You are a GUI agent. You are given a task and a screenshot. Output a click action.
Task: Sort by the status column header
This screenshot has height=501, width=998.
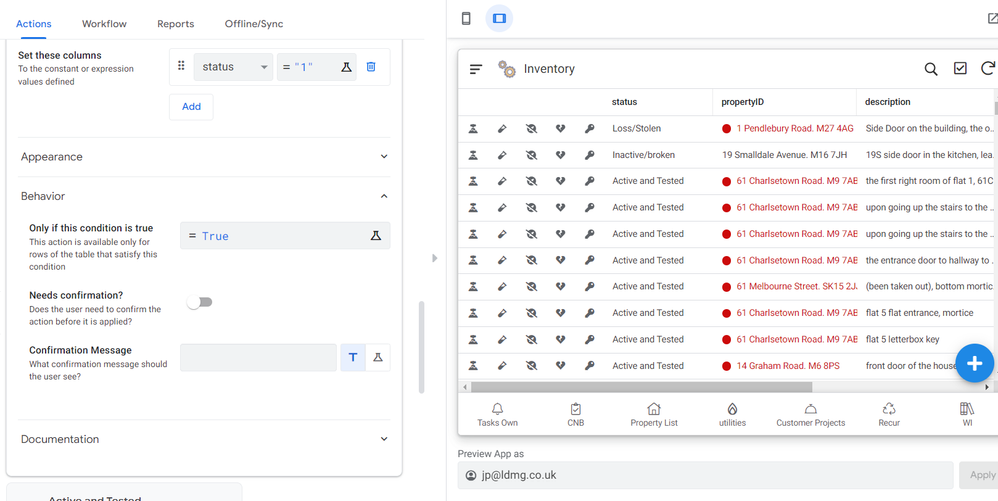[x=624, y=102]
